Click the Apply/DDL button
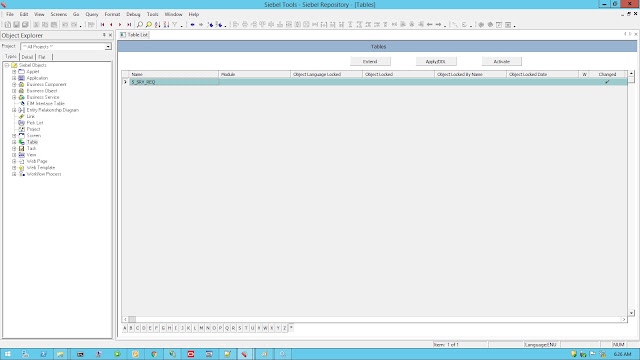 436,62
